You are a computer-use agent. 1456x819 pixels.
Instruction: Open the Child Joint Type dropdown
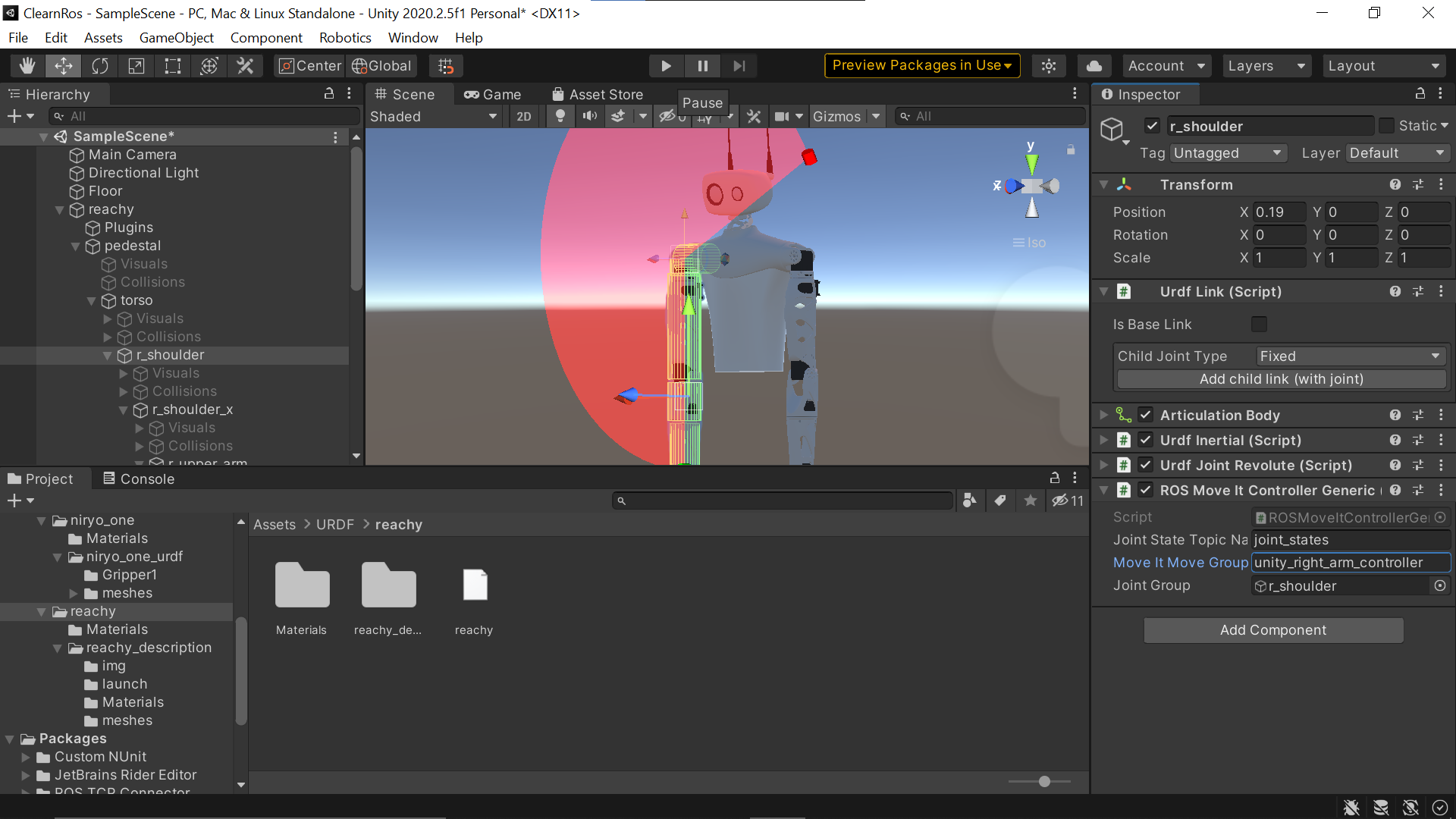(x=1351, y=356)
